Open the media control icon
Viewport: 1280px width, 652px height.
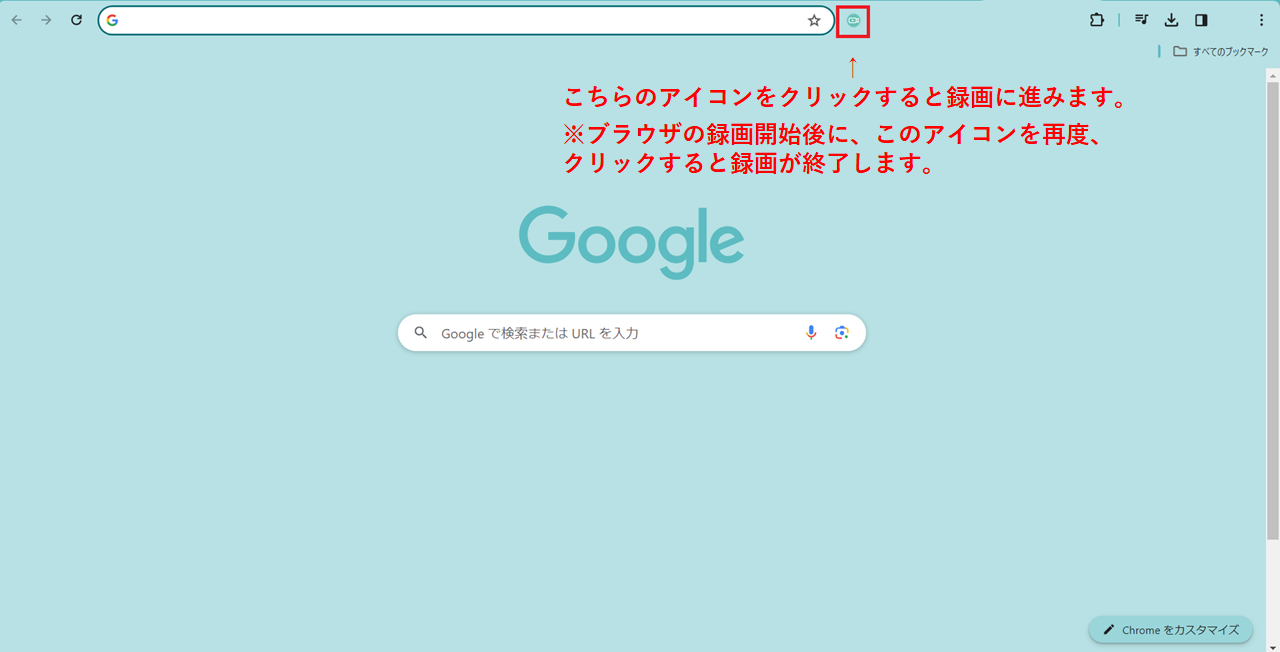[1142, 20]
